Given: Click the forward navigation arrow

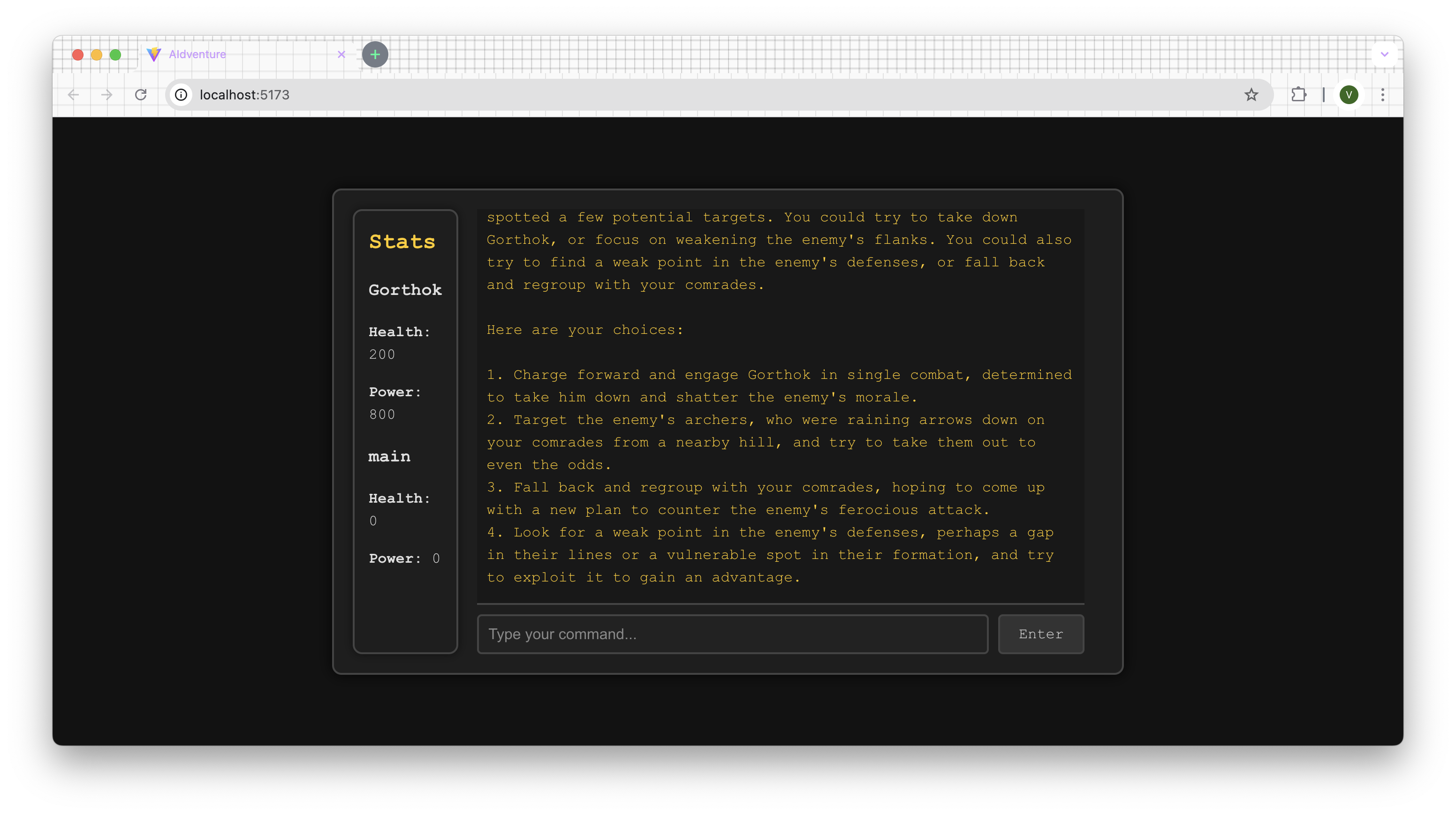Looking at the screenshot, I should [x=106, y=95].
